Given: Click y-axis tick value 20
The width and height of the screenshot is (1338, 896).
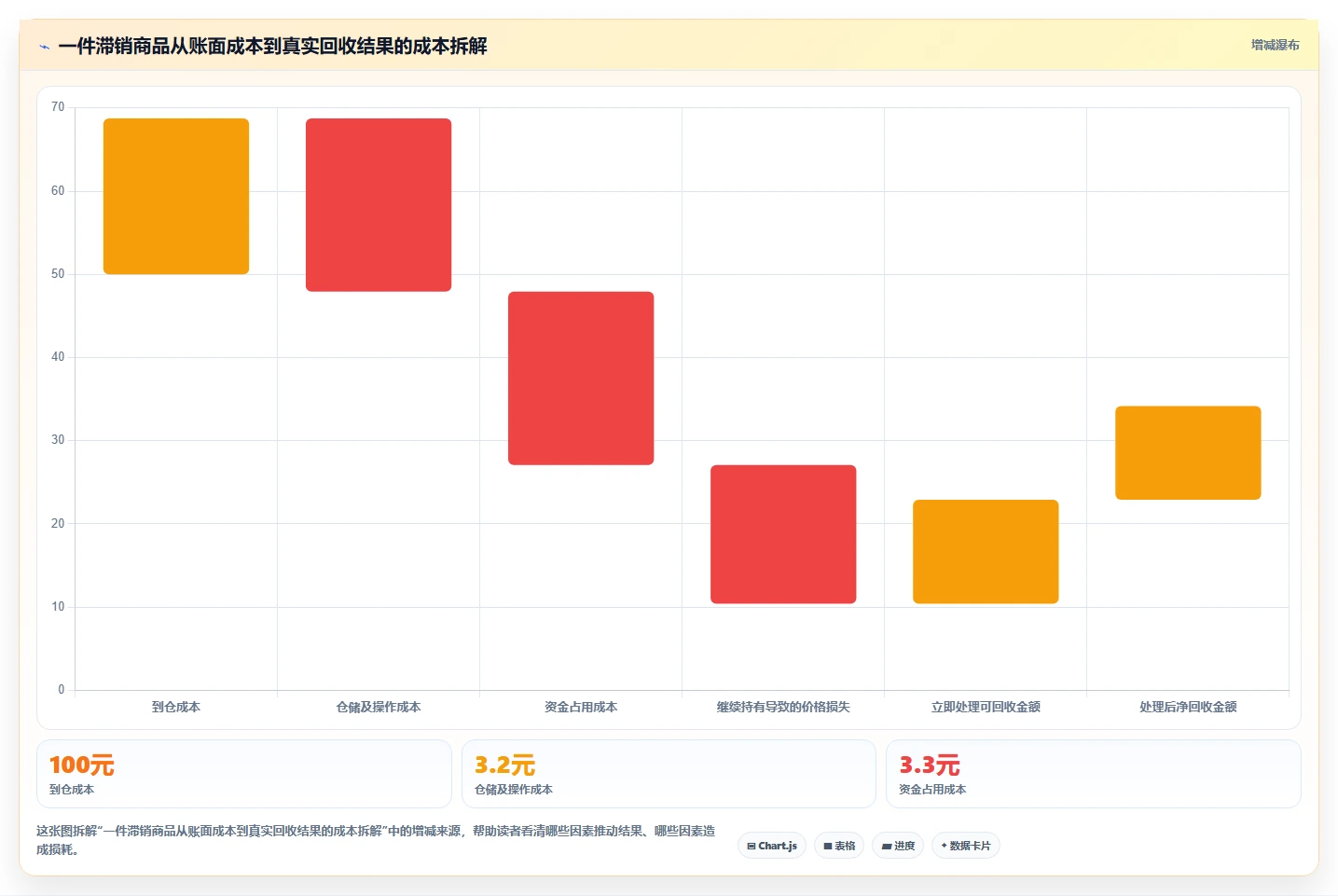Looking at the screenshot, I should point(58,524).
